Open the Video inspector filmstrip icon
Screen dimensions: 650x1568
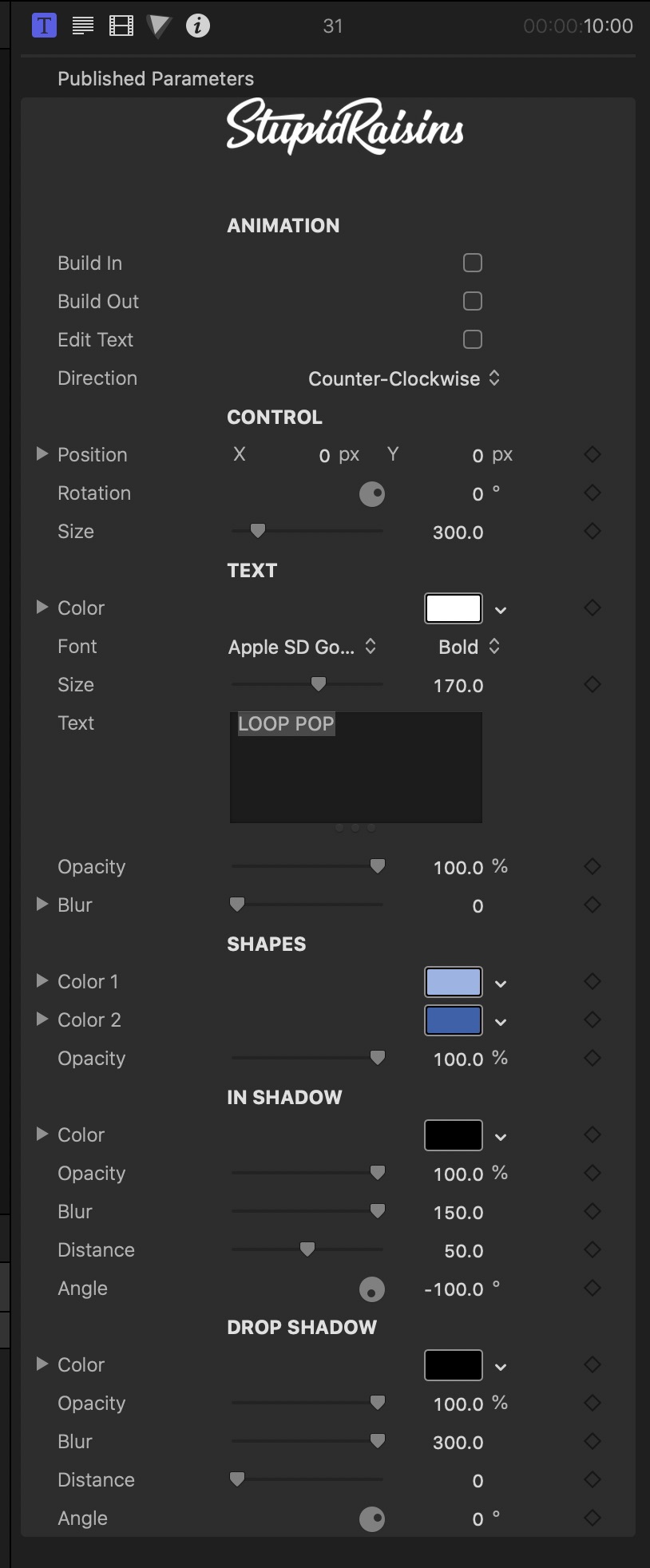[121, 26]
